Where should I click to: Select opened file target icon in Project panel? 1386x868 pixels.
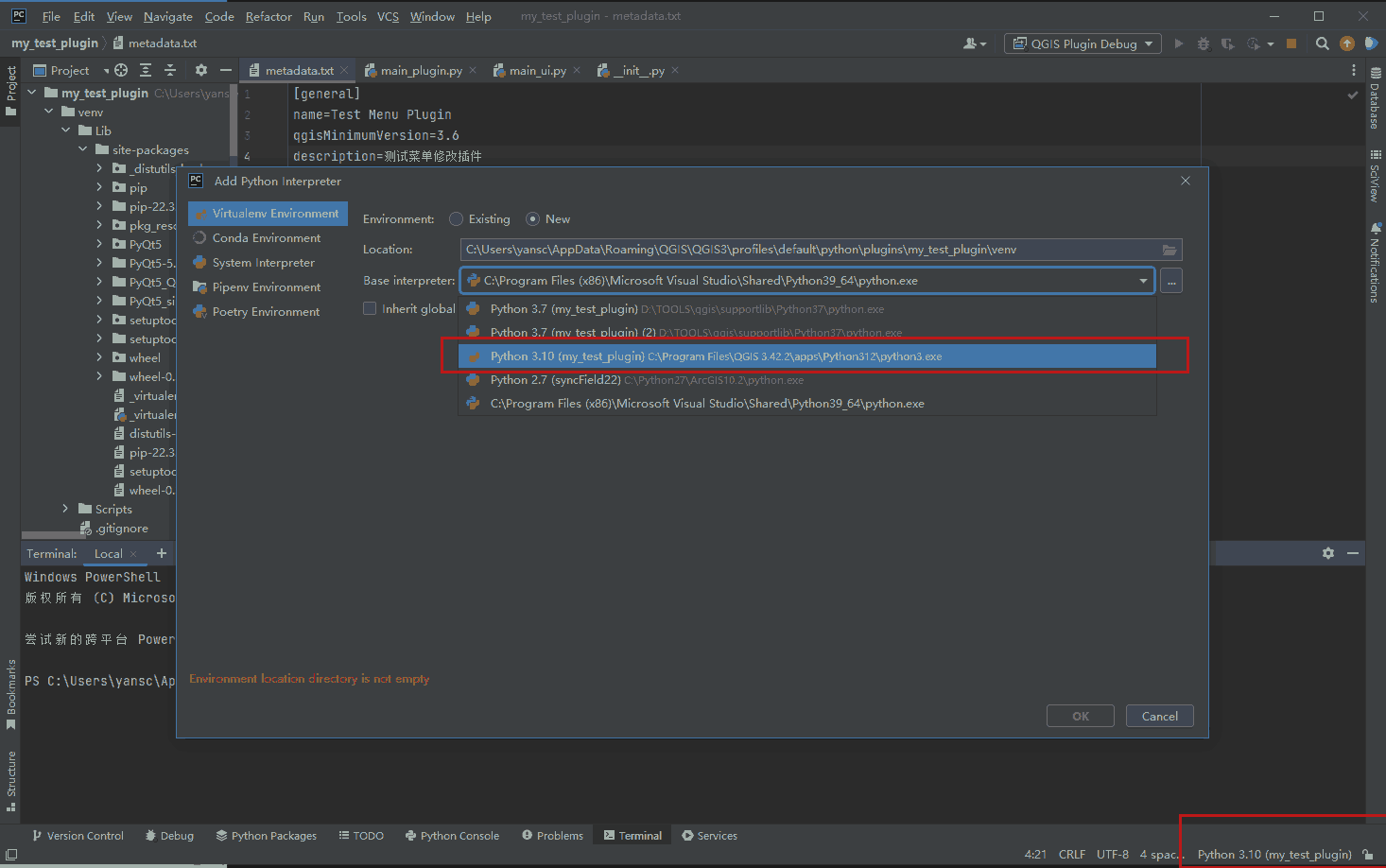[121, 70]
